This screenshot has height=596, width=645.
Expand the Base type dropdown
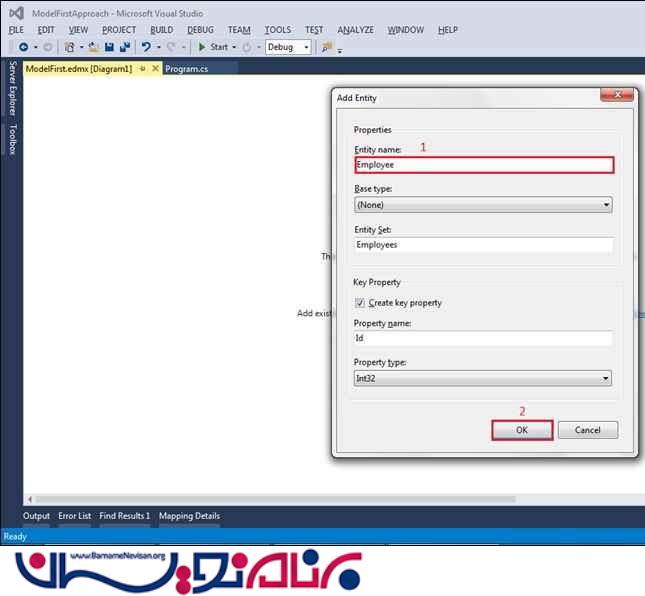click(x=483, y=205)
